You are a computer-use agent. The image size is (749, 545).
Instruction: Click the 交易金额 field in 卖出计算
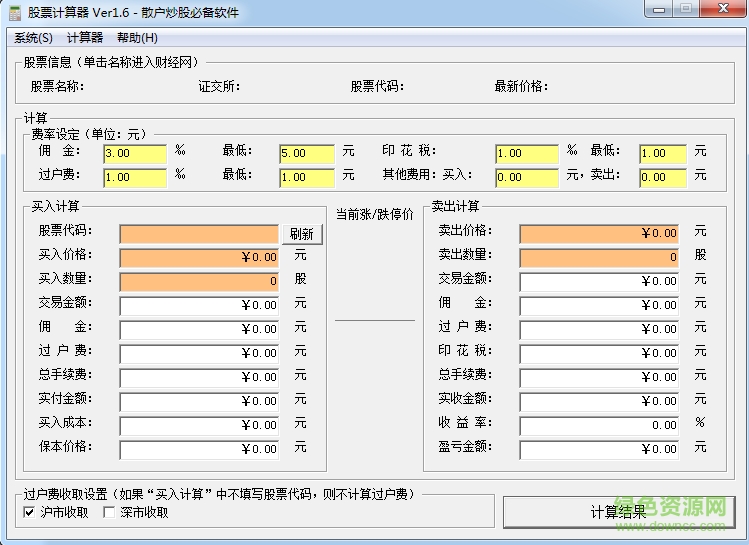(x=599, y=282)
